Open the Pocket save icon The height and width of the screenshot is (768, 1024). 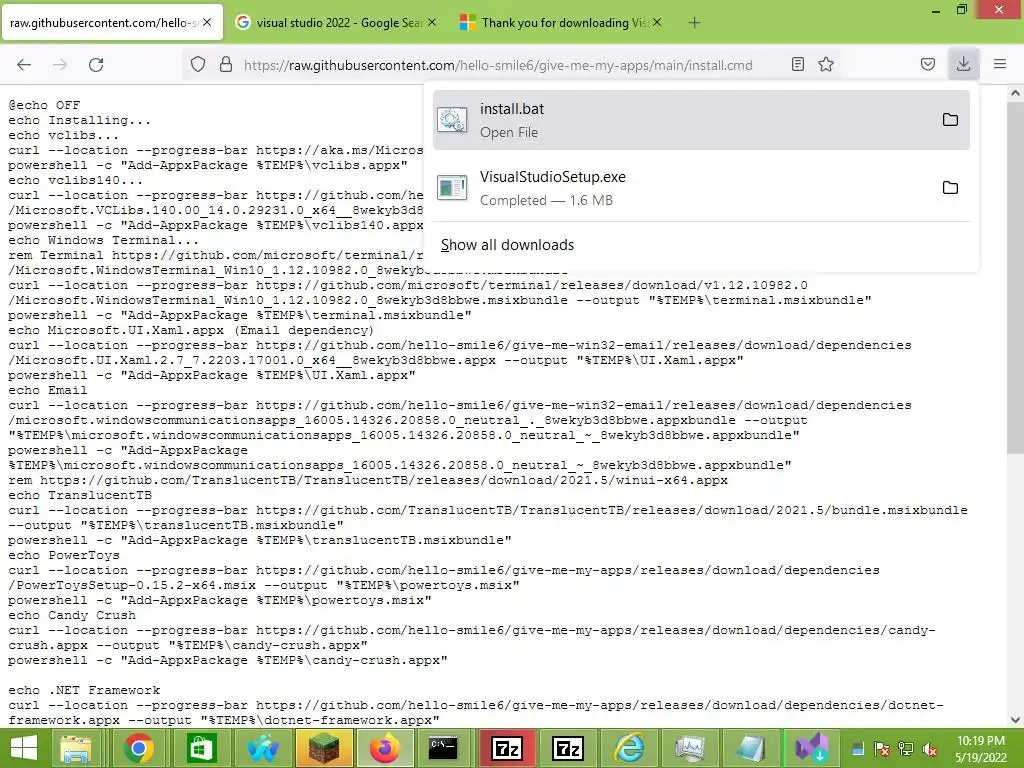click(x=927, y=64)
